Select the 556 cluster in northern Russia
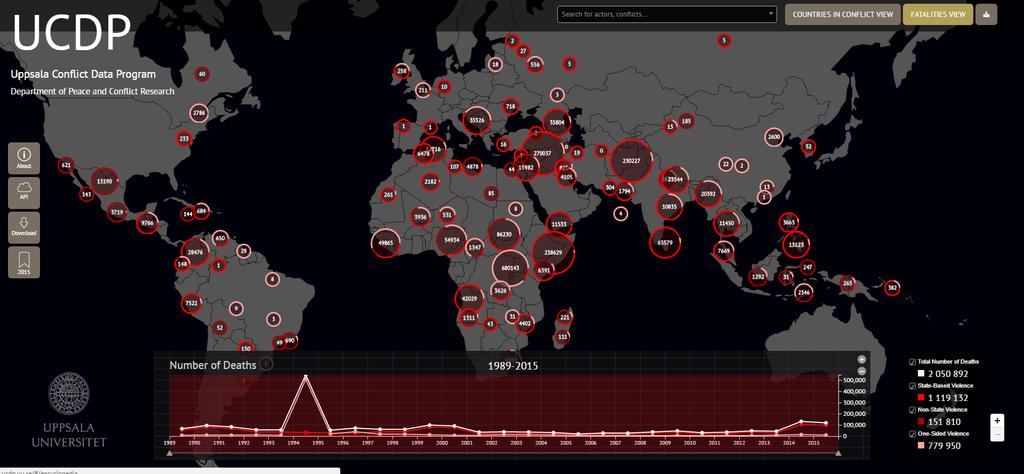1024x474 pixels. 535,65
